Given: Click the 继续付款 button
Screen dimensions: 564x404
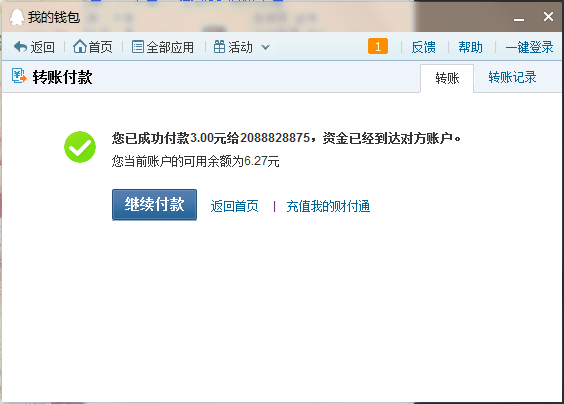Looking at the screenshot, I should pos(154,204).
